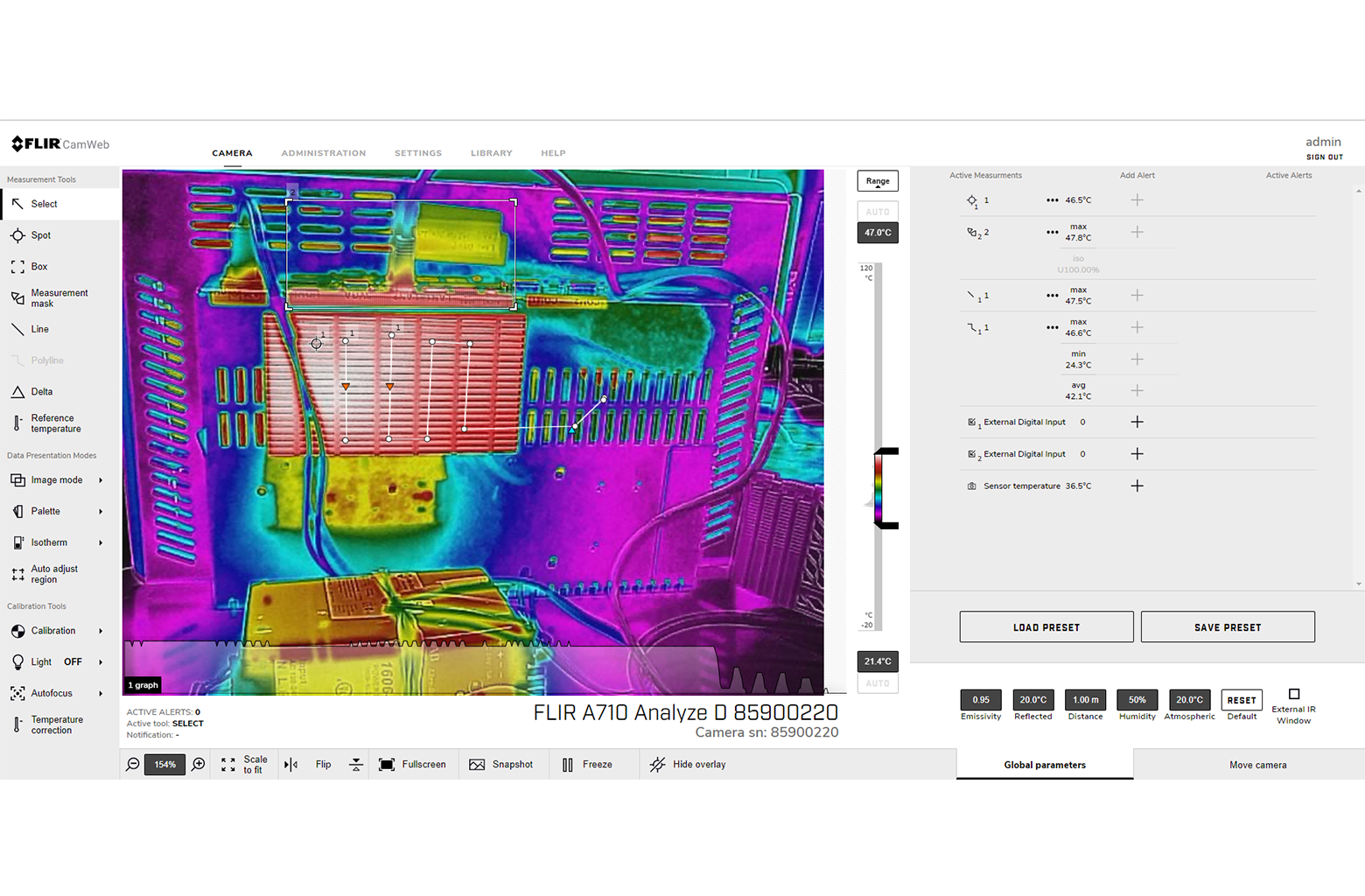The image size is (1365, 896).
Task: Click the Reflected temperature value field
Action: click(x=1033, y=700)
